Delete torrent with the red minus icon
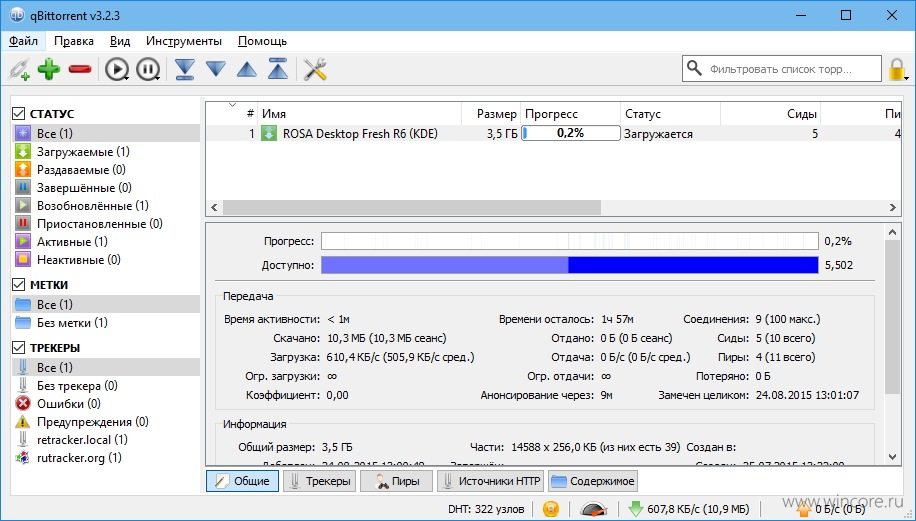The height and width of the screenshot is (521, 916). (x=80, y=70)
